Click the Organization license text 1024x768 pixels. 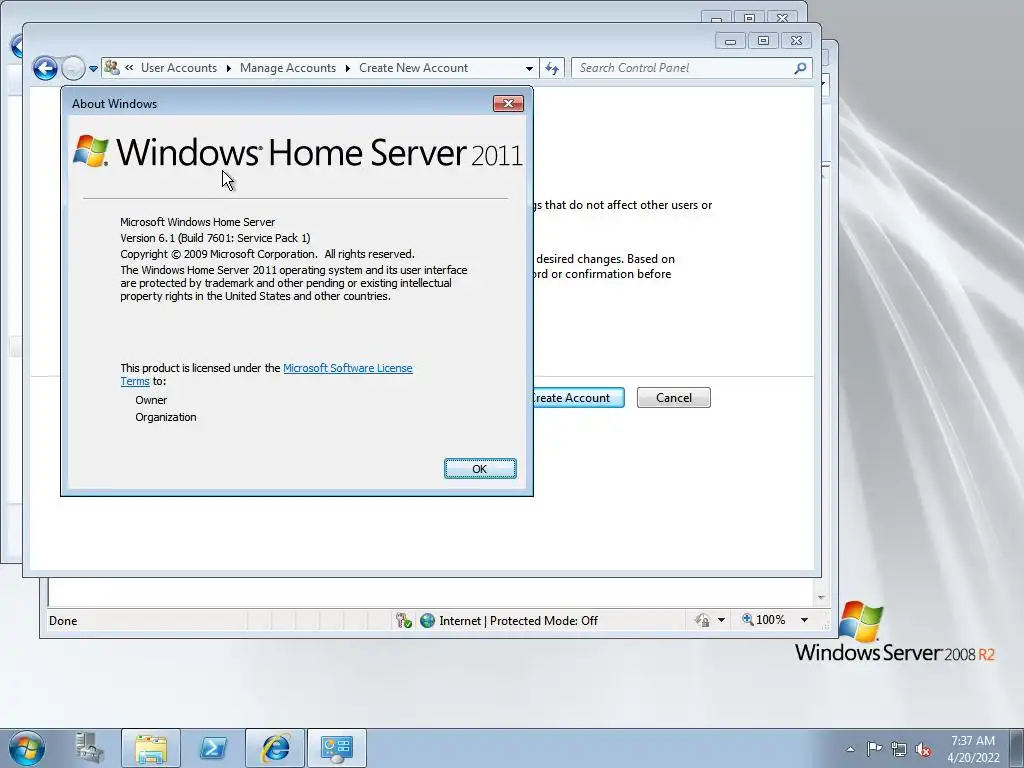point(166,417)
